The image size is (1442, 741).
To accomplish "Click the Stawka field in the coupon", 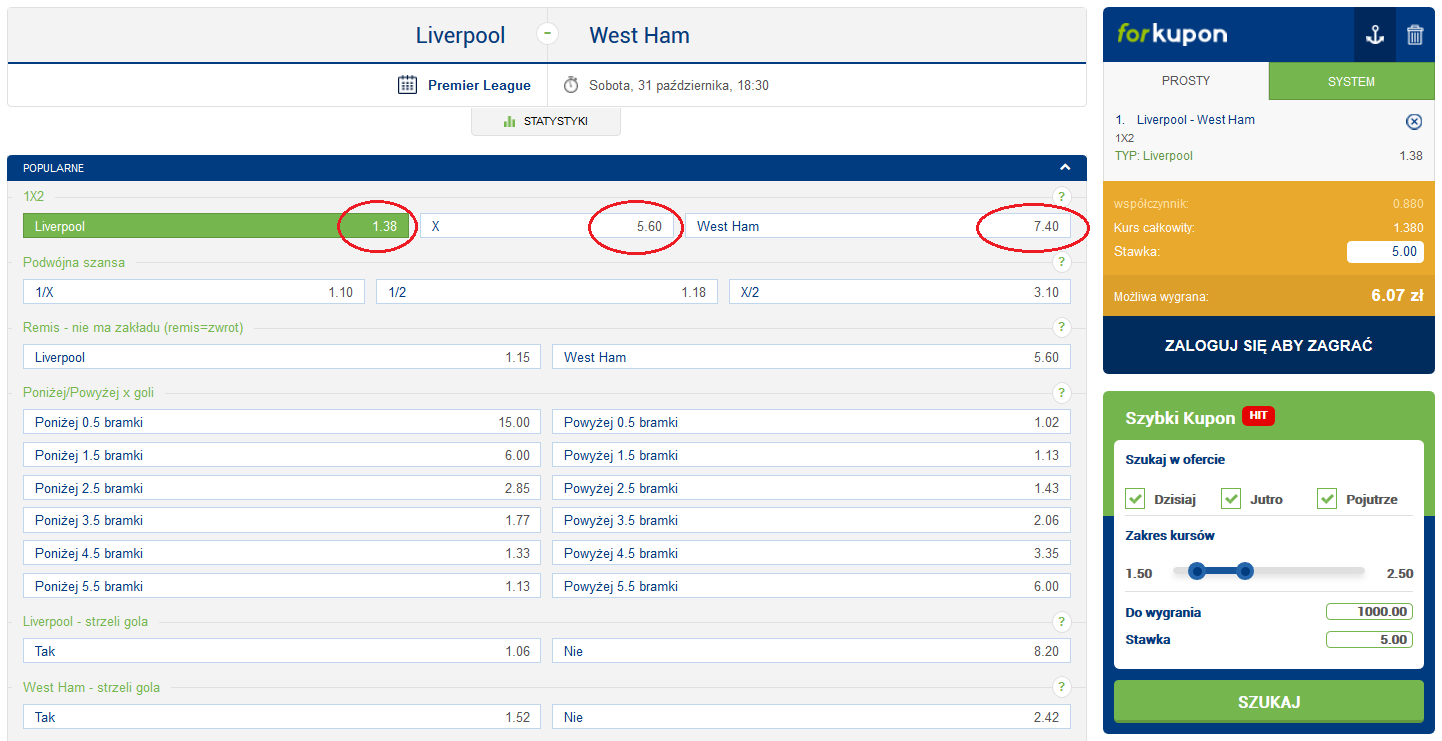I will coord(1385,252).
